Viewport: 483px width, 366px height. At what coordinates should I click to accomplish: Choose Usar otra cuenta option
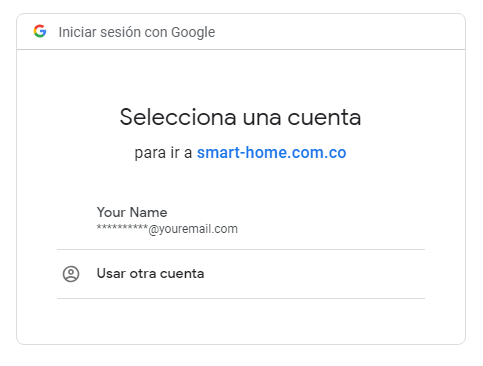click(241, 274)
